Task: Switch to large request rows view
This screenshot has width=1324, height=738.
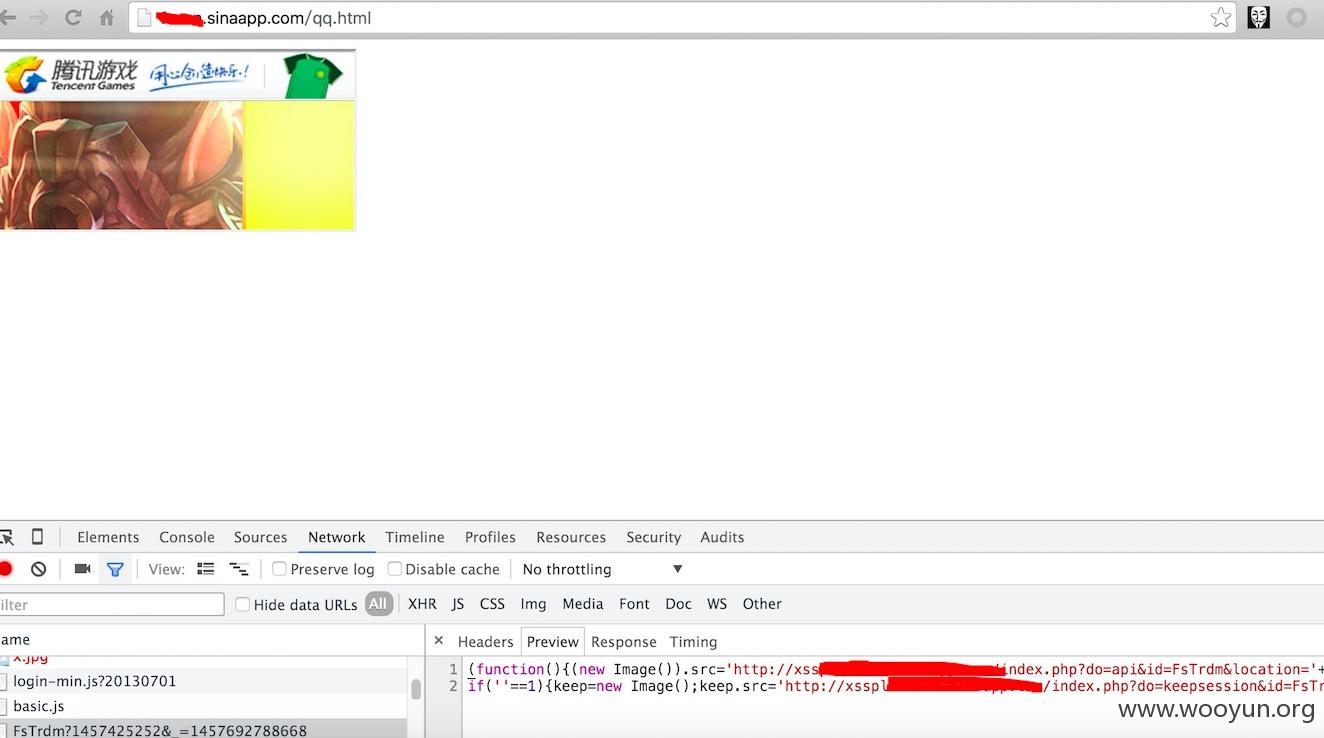Action: click(x=206, y=569)
